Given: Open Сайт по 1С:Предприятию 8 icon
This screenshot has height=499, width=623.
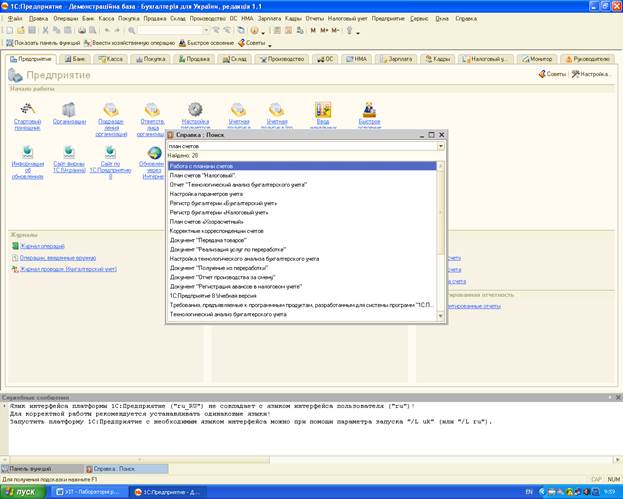Looking at the screenshot, I should click(110, 152).
